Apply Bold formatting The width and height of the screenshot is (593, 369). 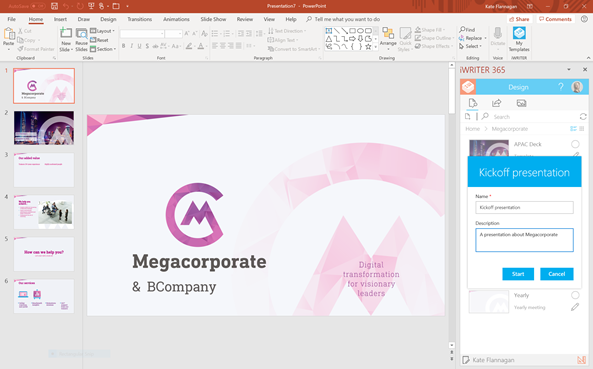tap(123, 46)
